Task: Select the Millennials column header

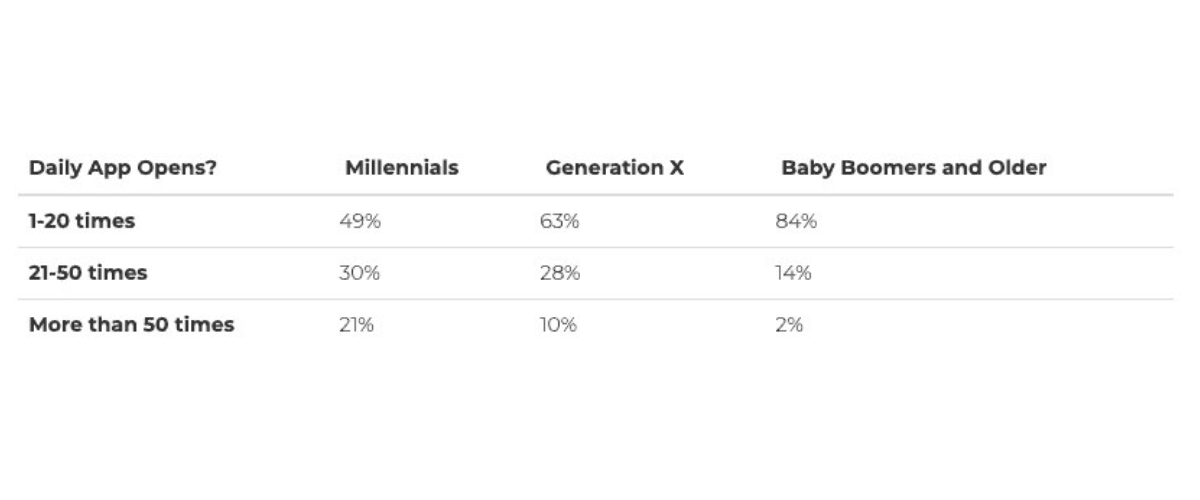Action: click(401, 168)
